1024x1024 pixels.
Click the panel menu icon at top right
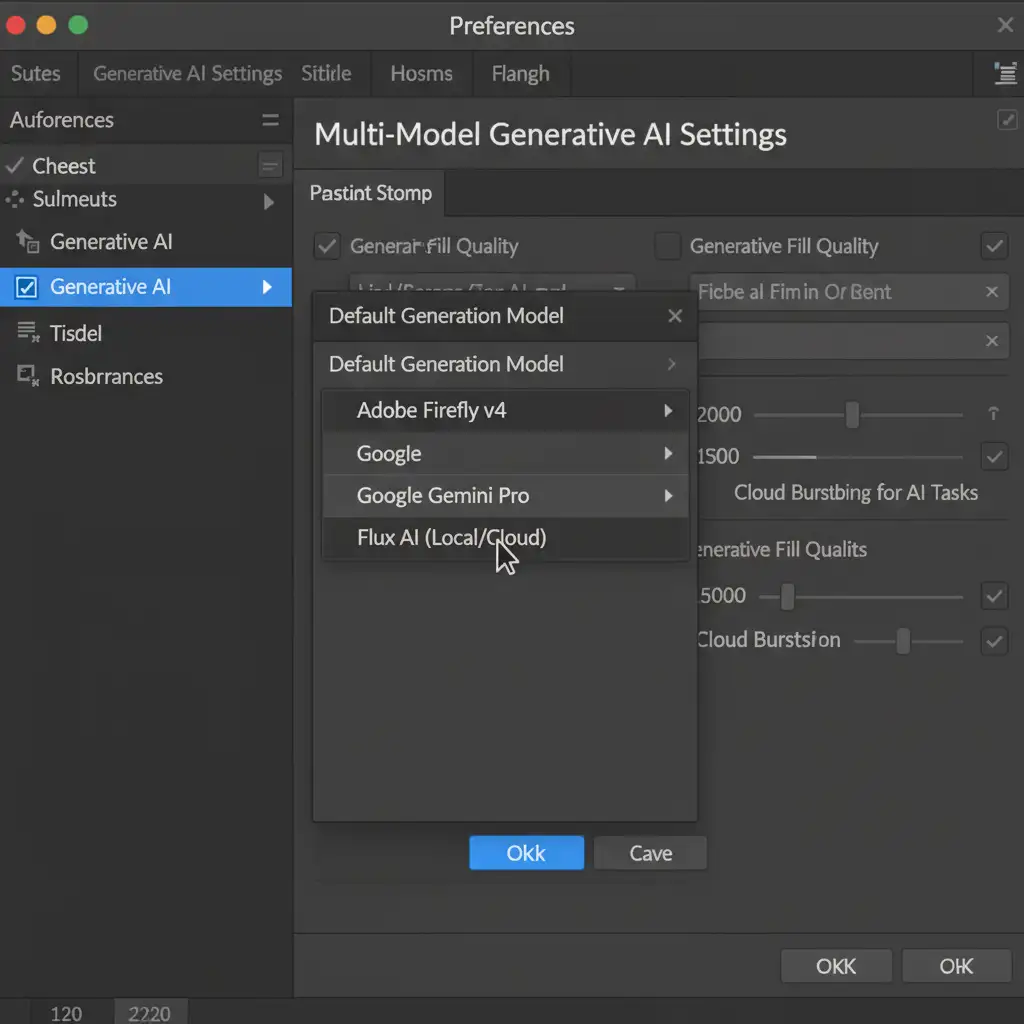pyautogui.click(x=1005, y=73)
